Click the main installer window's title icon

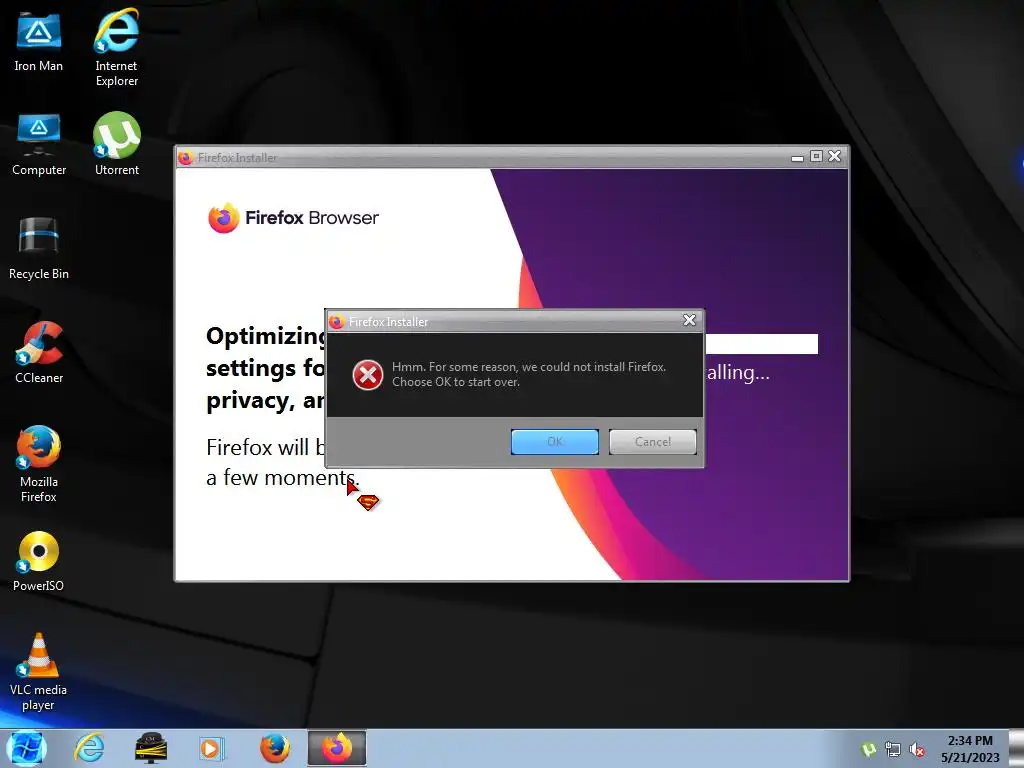coord(186,157)
